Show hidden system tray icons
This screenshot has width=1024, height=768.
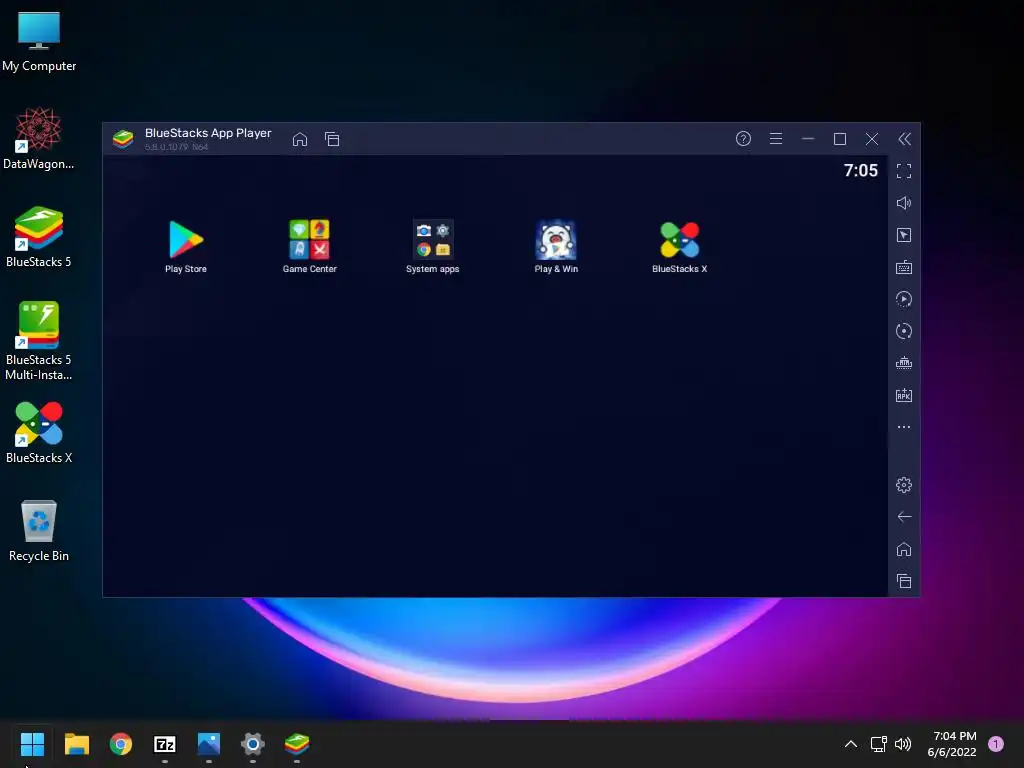851,744
